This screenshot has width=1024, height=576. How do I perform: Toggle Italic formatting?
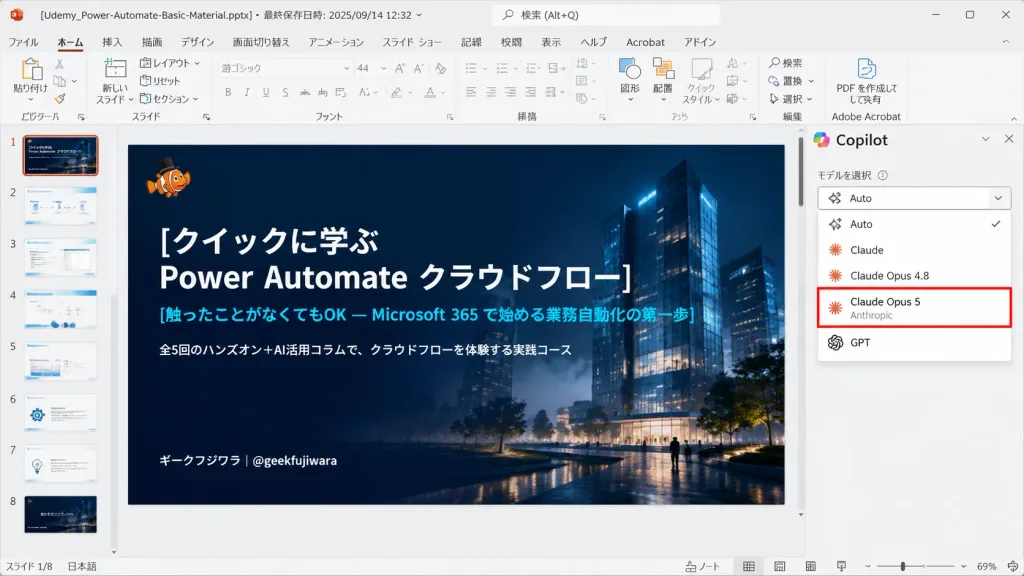[247, 93]
